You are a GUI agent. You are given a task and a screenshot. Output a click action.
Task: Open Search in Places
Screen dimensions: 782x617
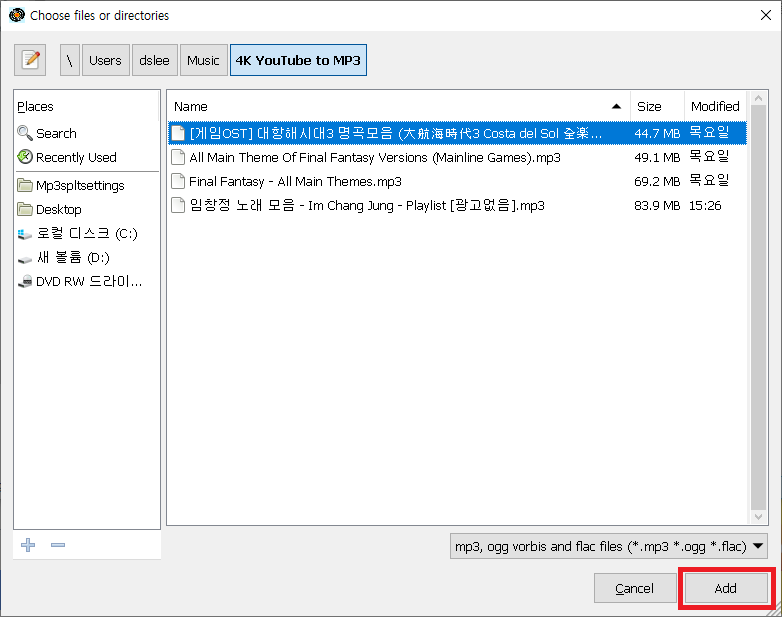[56, 133]
